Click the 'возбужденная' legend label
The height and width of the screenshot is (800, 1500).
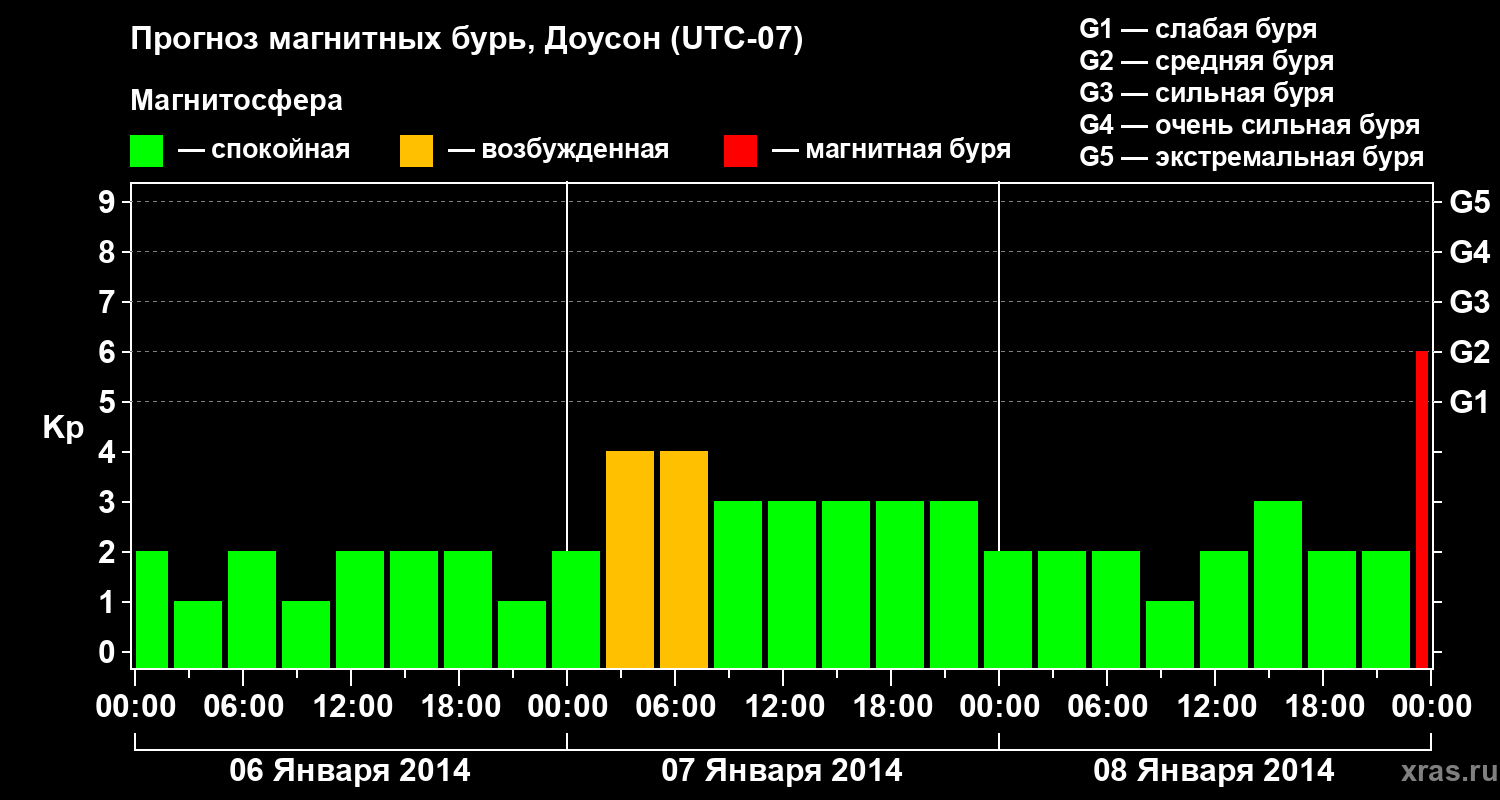pos(575,151)
